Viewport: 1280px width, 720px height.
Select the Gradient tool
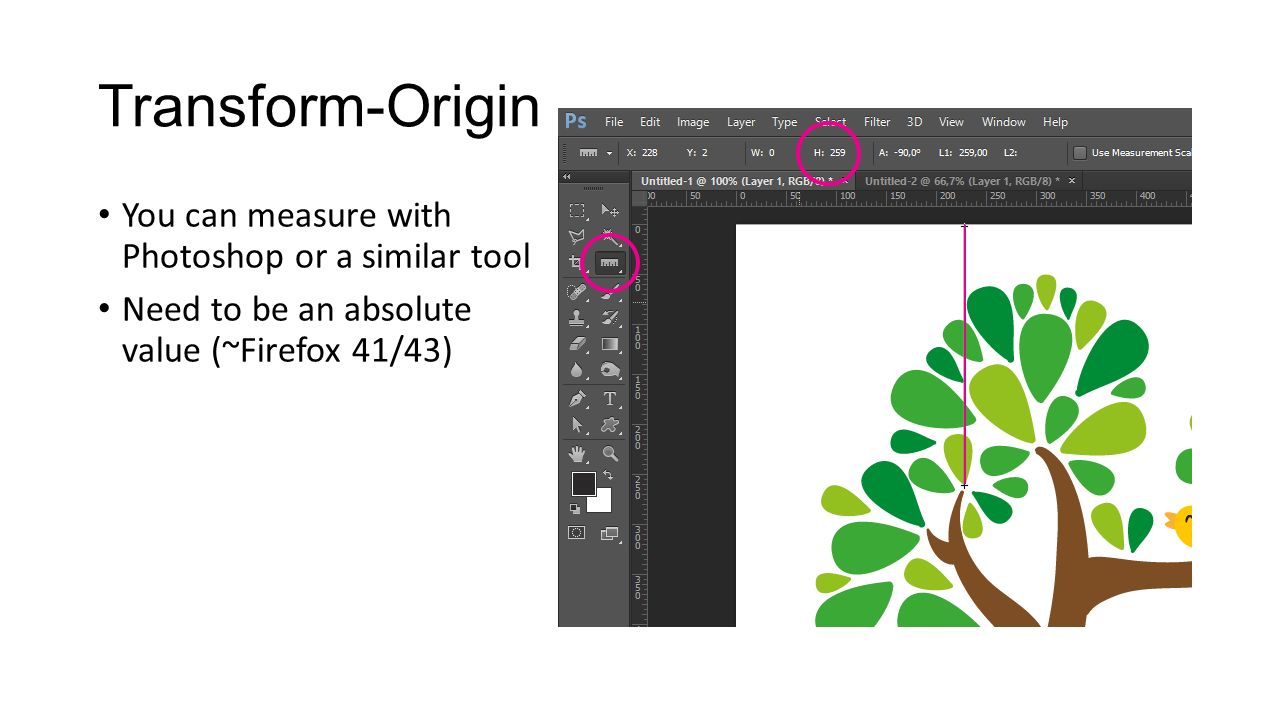[610, 344]
